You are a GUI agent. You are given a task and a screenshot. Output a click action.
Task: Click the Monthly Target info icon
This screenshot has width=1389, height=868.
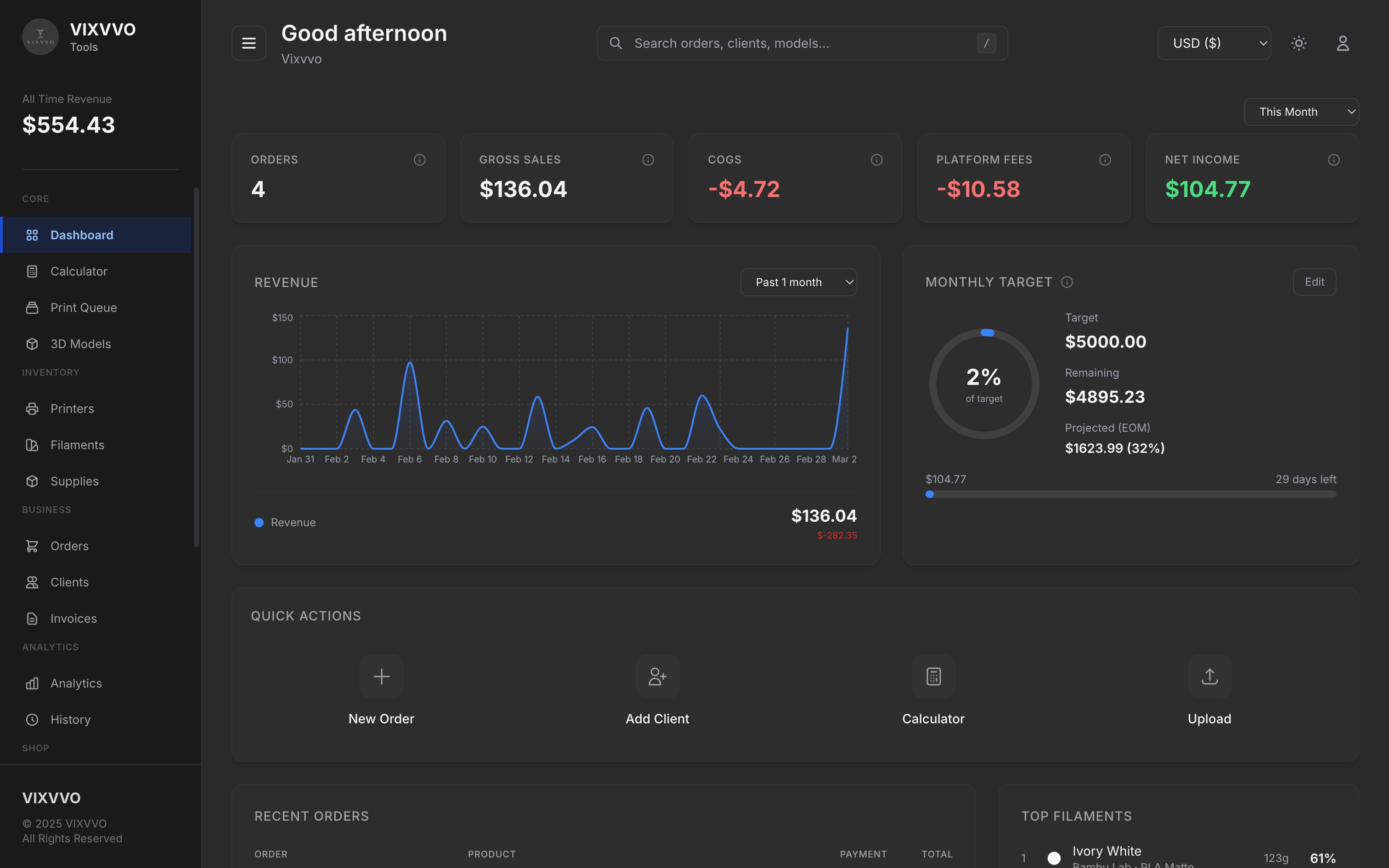click(1067, 282)
